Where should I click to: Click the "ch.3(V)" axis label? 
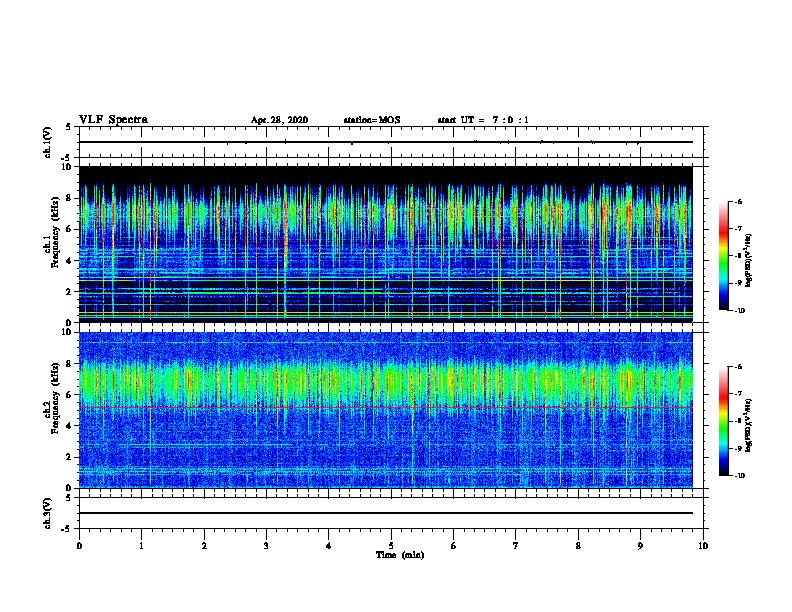[x=48, y=513]
